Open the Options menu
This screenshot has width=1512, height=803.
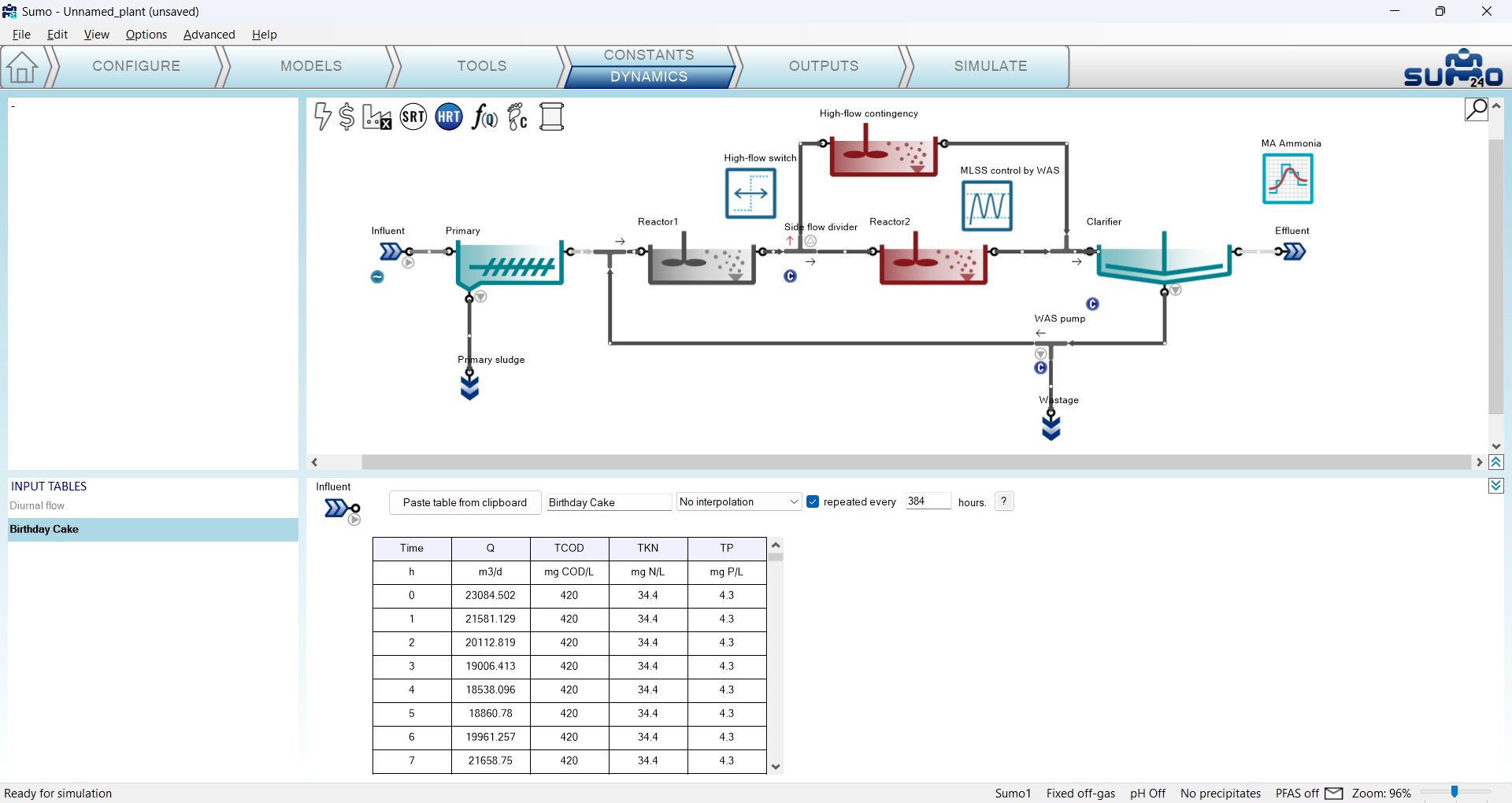point(146,35)
